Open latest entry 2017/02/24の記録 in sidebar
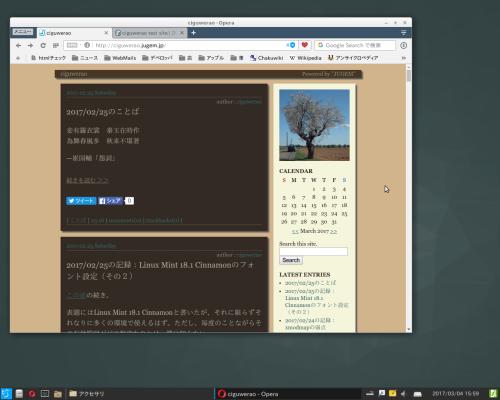 pyautogui.click(x=310, y=324)
